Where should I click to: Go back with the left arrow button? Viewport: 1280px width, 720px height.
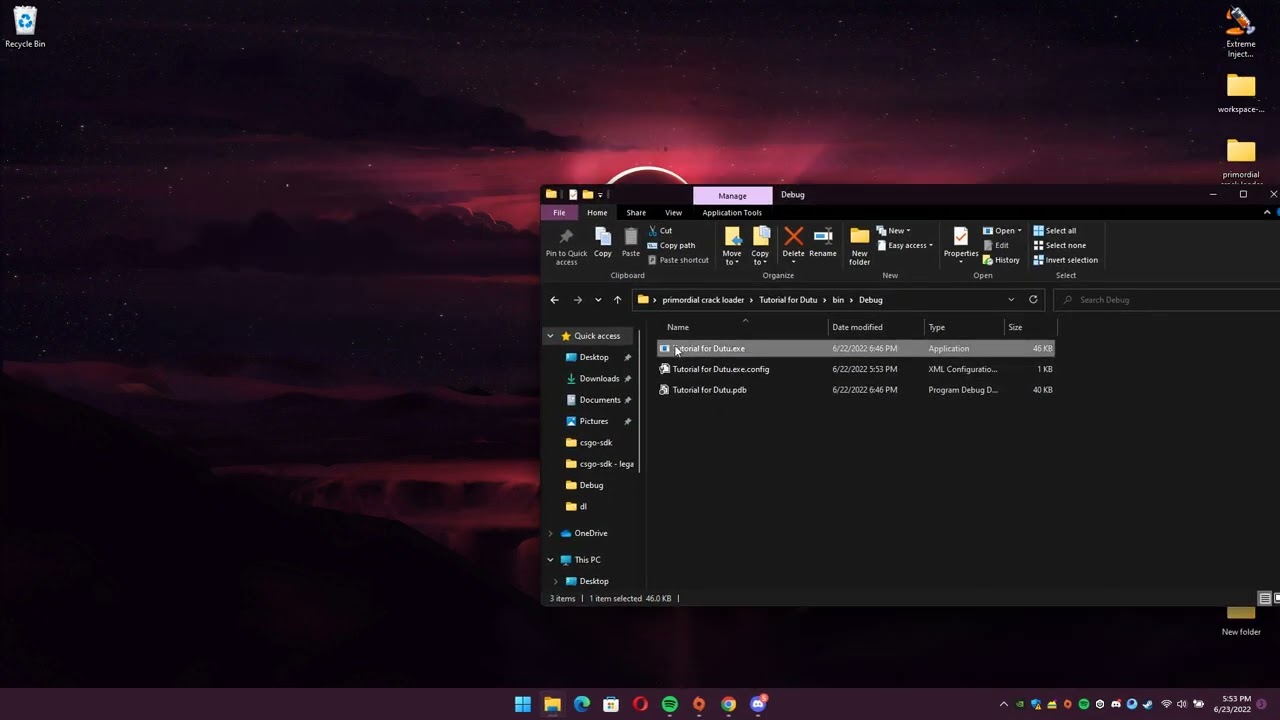554,300
